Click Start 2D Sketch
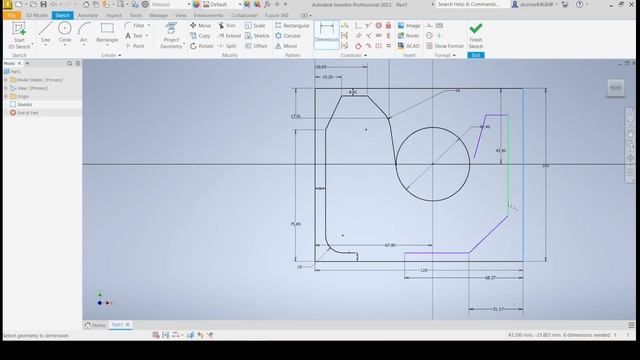 19,35
